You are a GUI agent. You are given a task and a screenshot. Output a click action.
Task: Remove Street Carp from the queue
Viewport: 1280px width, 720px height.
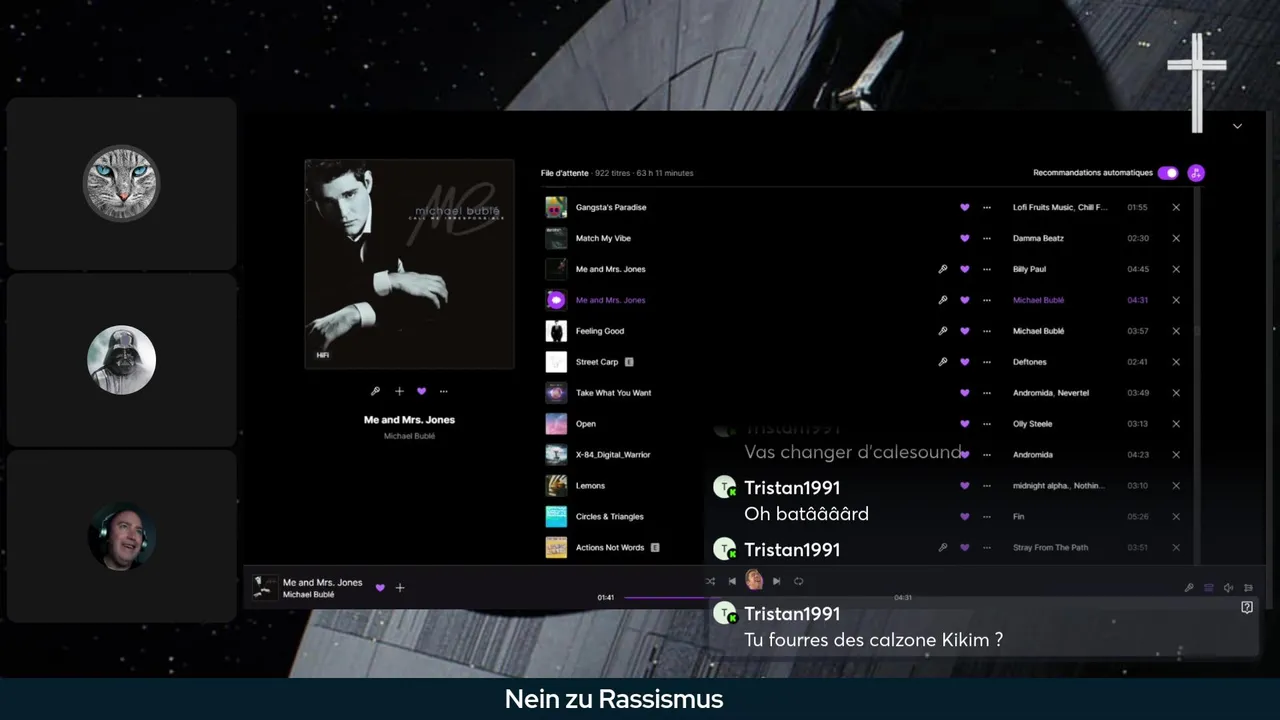[1176, 362]
